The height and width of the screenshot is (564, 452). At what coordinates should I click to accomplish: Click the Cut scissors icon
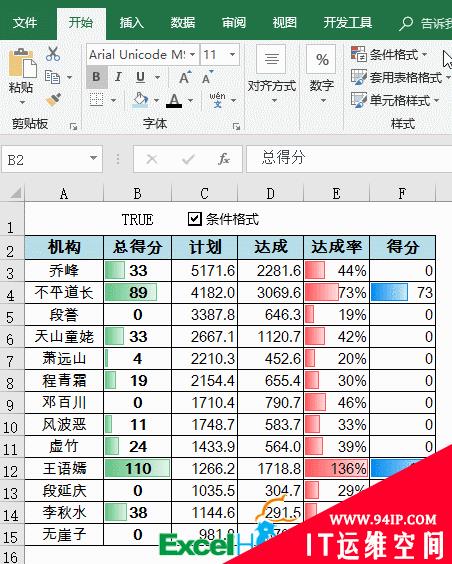[x=53, y=54]
